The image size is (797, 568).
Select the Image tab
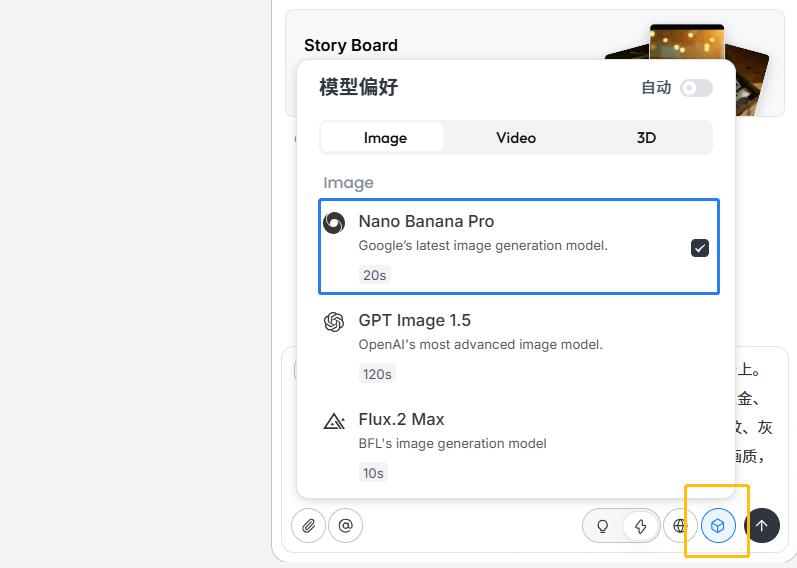(x=385, y=138)
